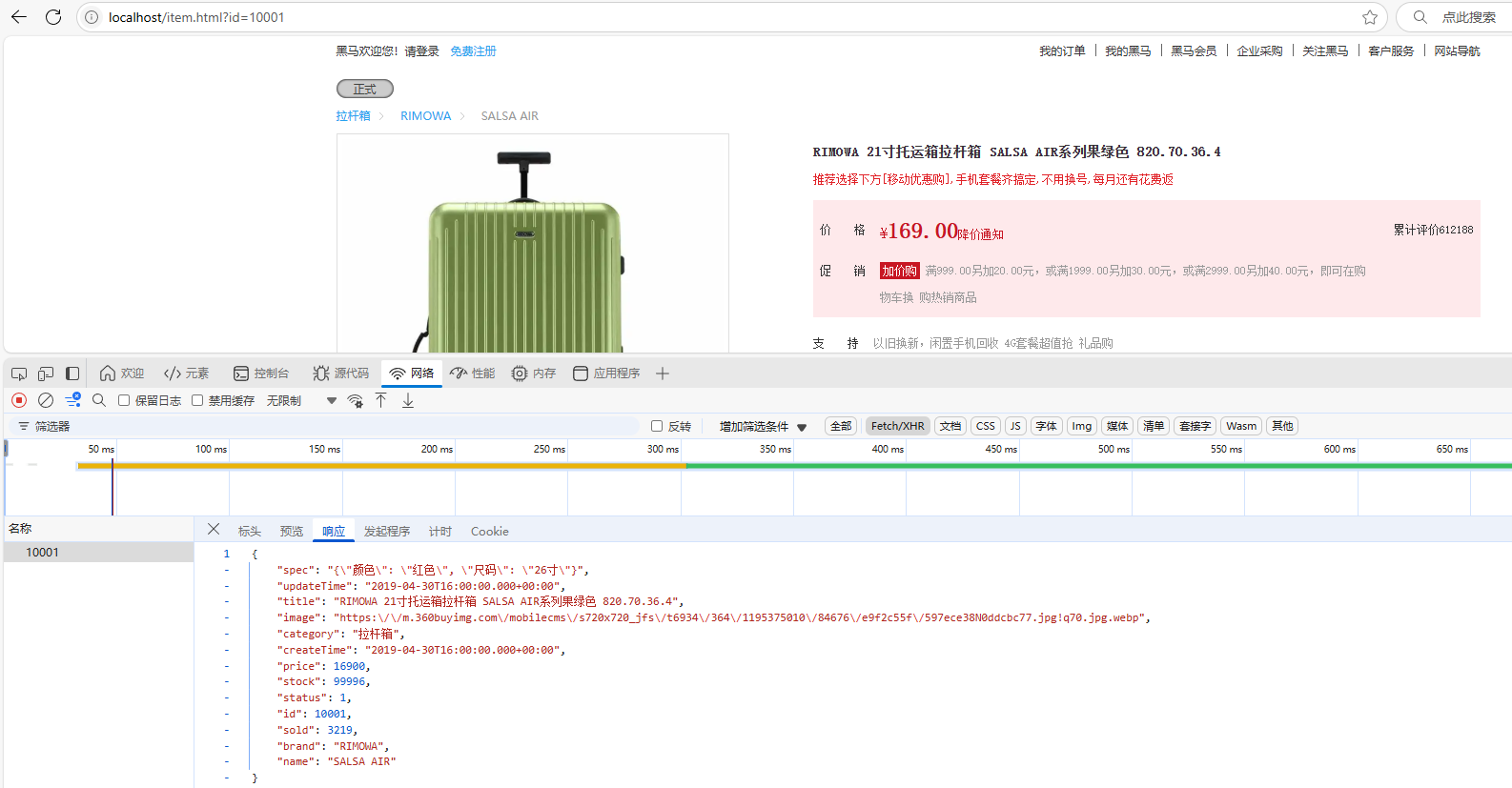Show the 标头 request tab
1512x788 pixels.
[250, 531]
